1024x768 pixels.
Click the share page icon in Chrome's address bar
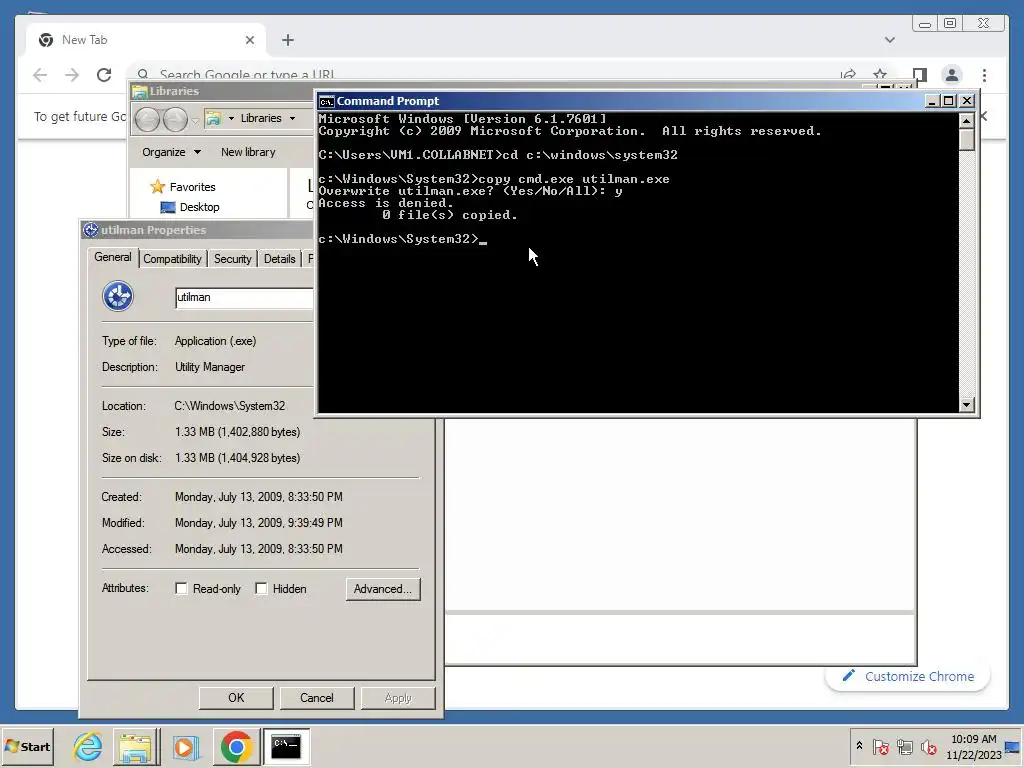[x=848, y=74]
